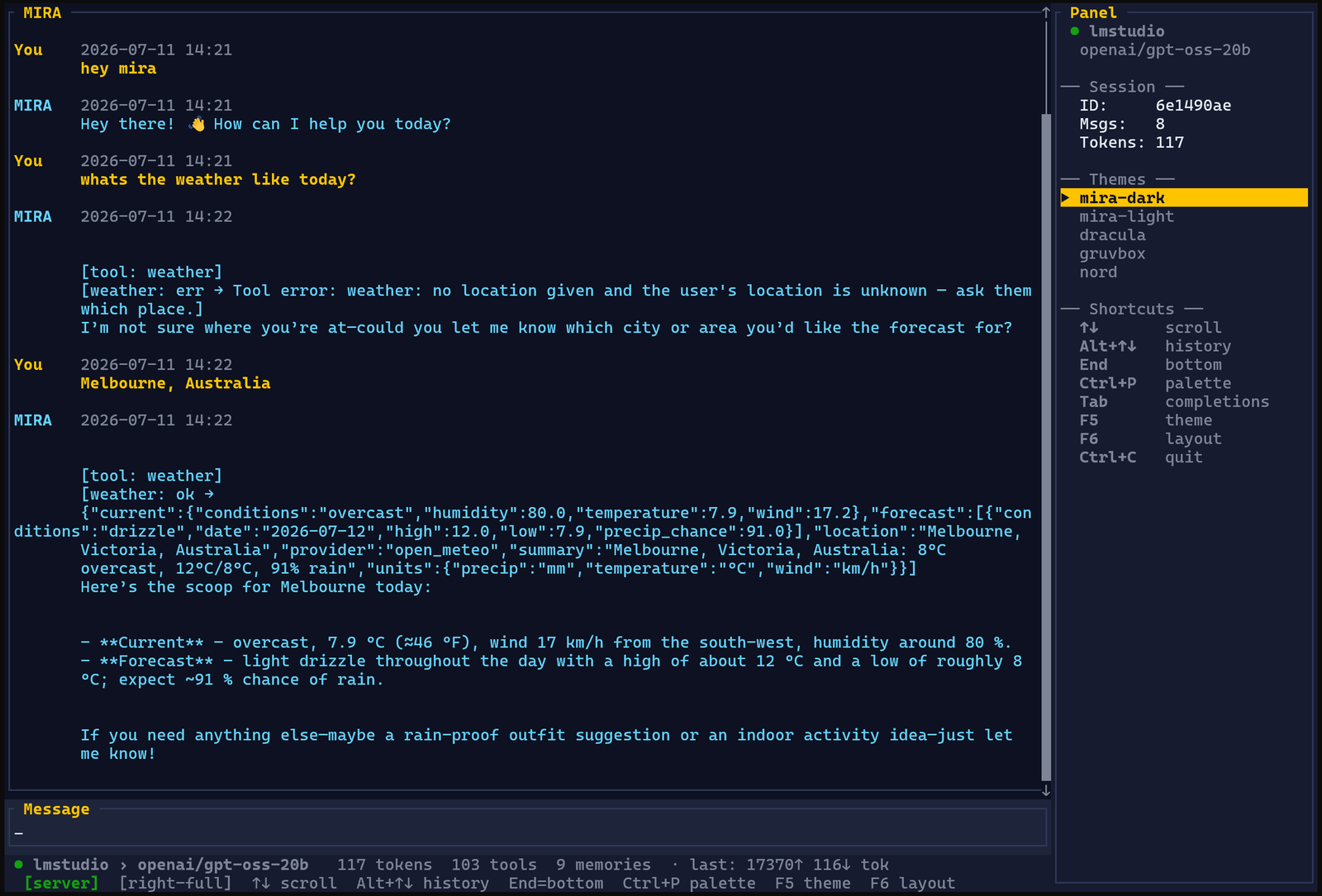Screen dimensions: 1322x896
Task: Click the Session section header
Action: [x=1122, y=88]
